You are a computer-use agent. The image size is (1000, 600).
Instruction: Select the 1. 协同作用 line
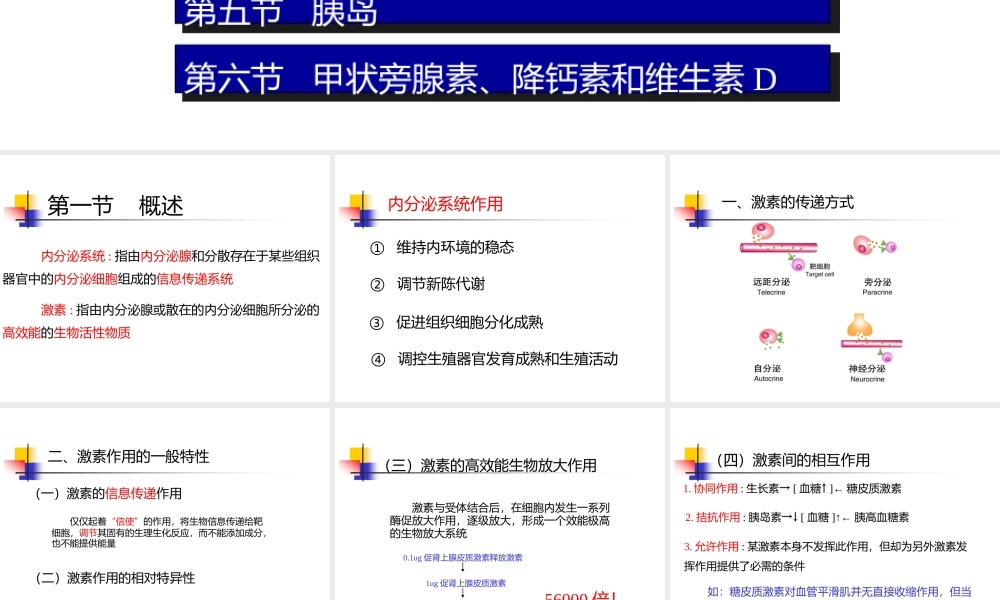[x=792, y=488]
